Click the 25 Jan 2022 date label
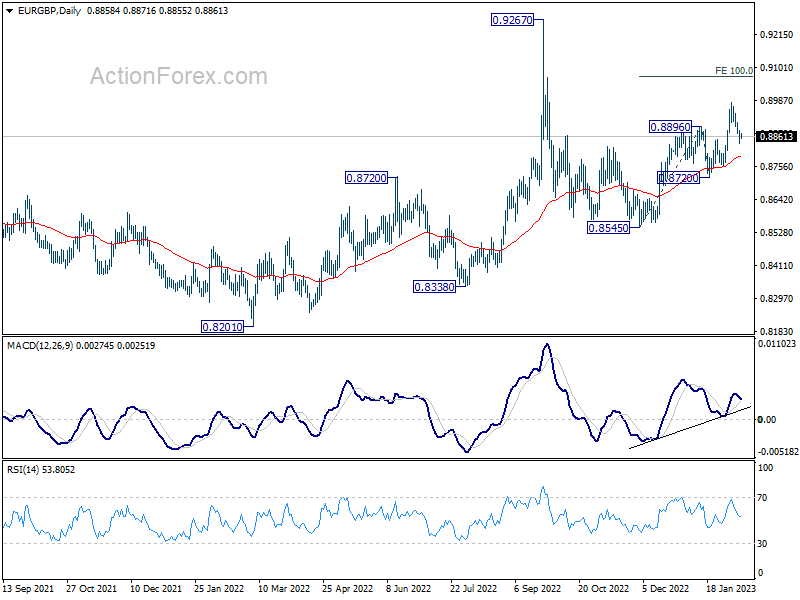Viewport: 800px width, 600px height. point(219,588)
